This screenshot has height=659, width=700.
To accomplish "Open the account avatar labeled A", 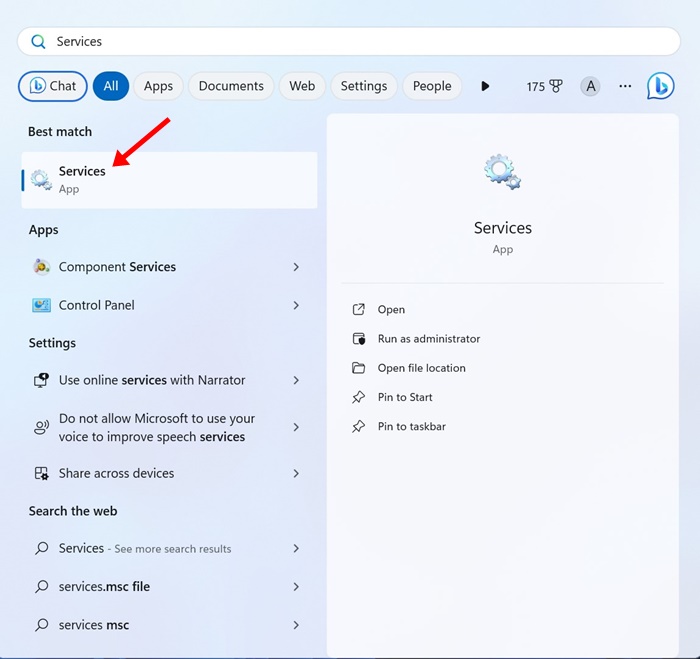I will pyautogui.click(x=590, y=86).
